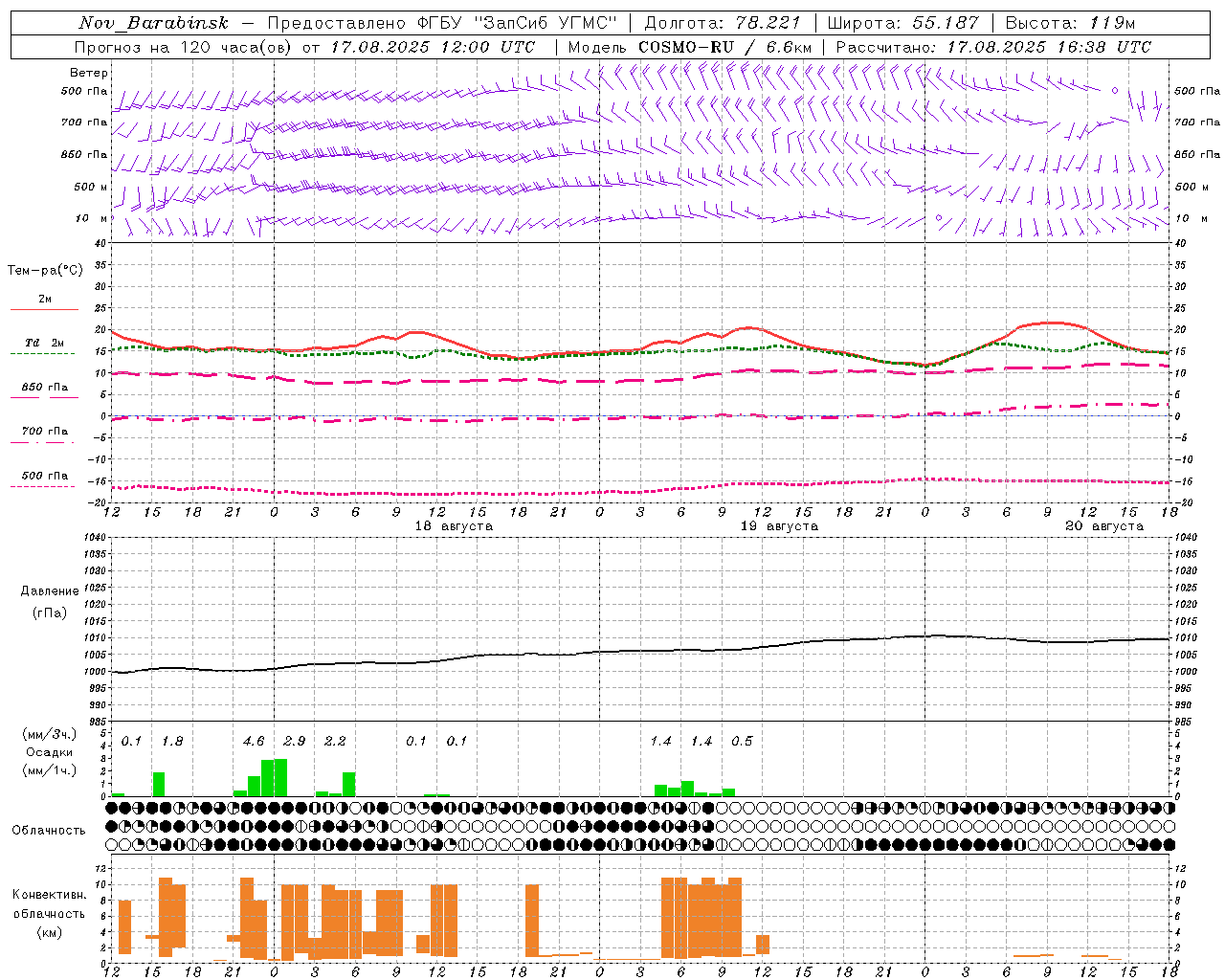The width and height of the screenshot is (1225, 980).
Task: Select the 'Высота: 119м' elevation text
Action: coord(1070,23)
